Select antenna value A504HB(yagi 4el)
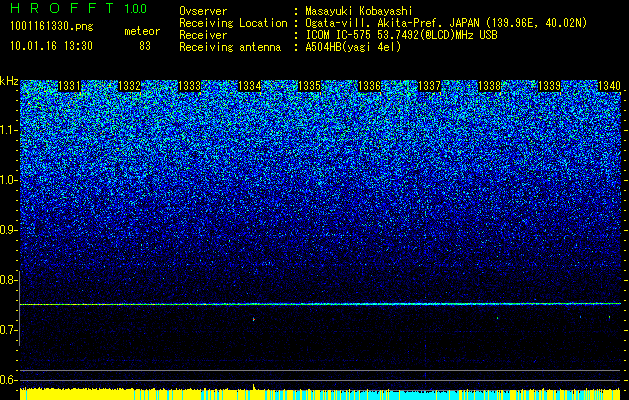Image resolution: width=629 pixels, height=400 pixels. 353,47
